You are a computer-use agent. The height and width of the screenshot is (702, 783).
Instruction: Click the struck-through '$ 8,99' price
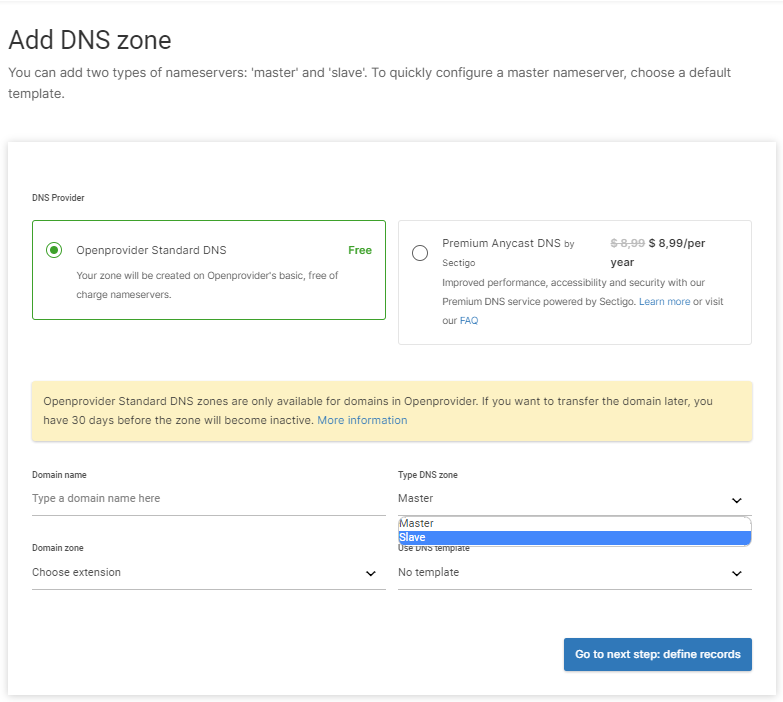pos(627,243)
